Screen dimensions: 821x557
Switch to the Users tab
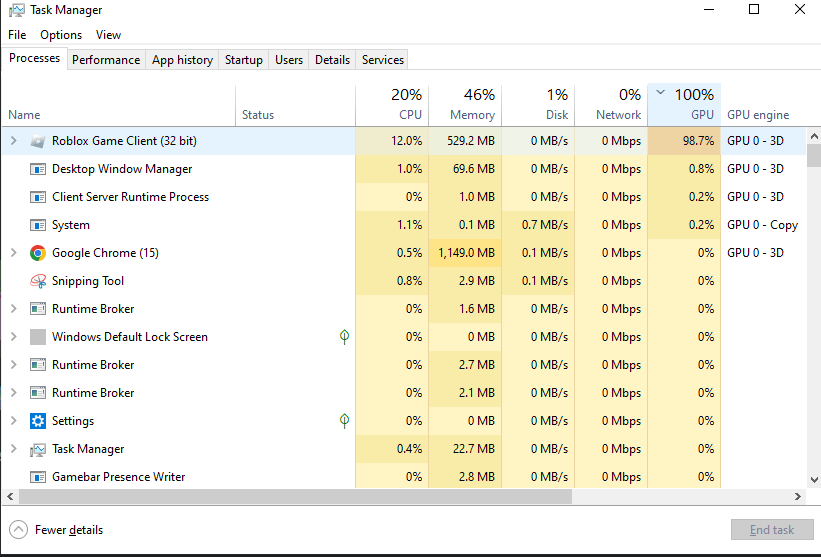click(x=289, y=60)
